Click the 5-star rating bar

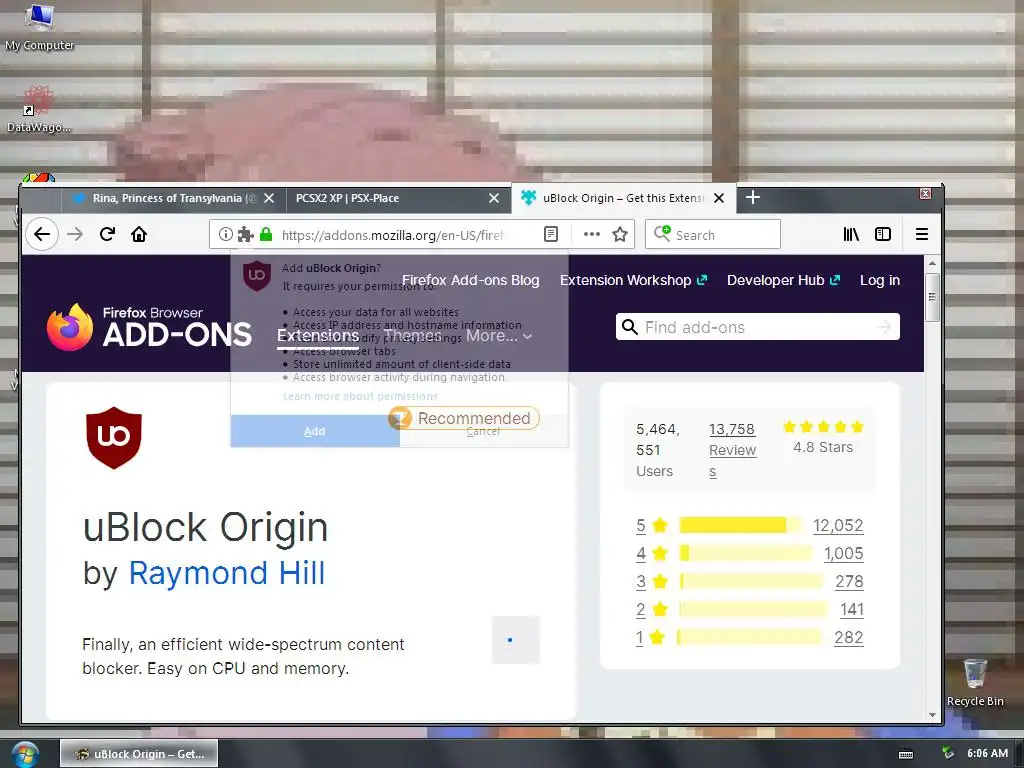(742, 525)
